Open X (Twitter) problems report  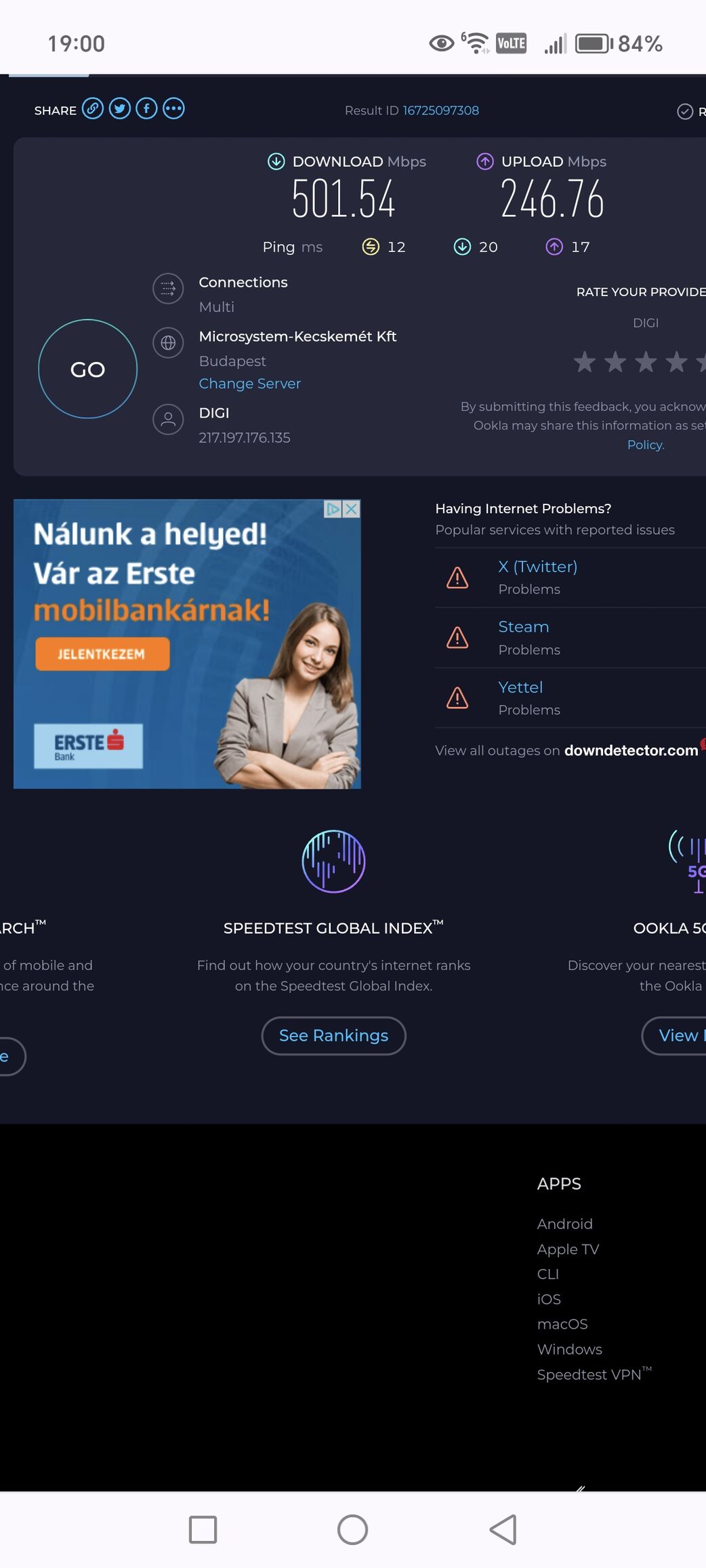click(x=538, y=567)
